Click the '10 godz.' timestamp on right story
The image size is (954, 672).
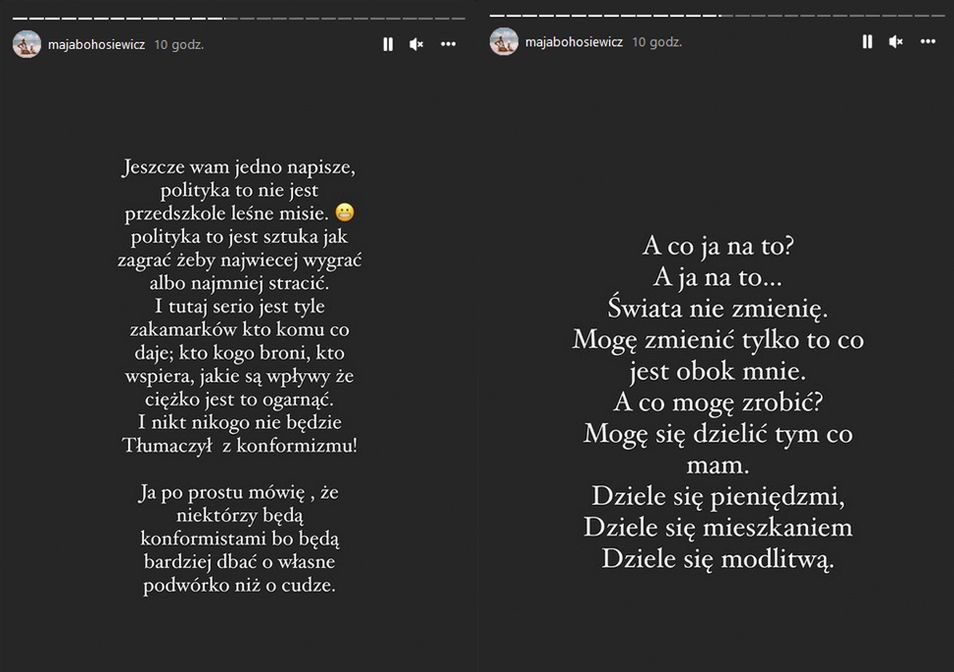click(657, 42)
